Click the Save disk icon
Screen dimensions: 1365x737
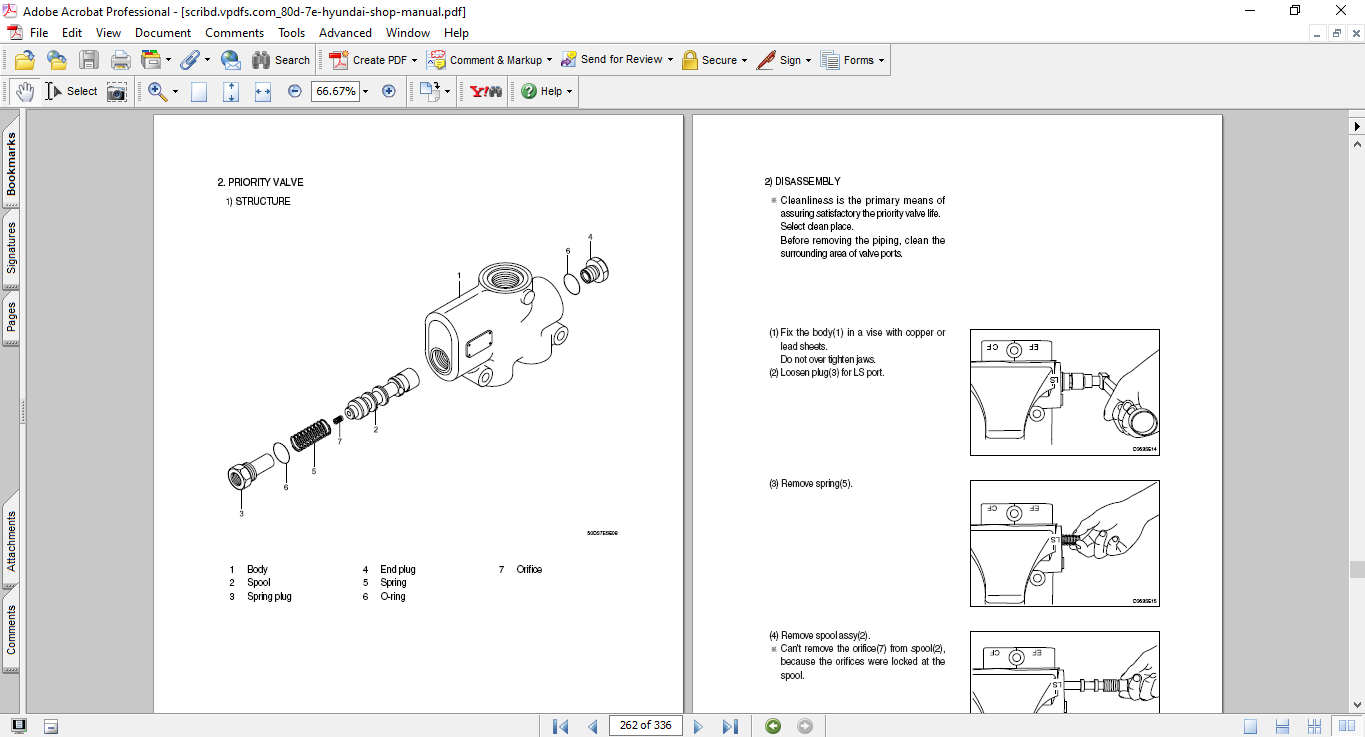pos(89,60)
